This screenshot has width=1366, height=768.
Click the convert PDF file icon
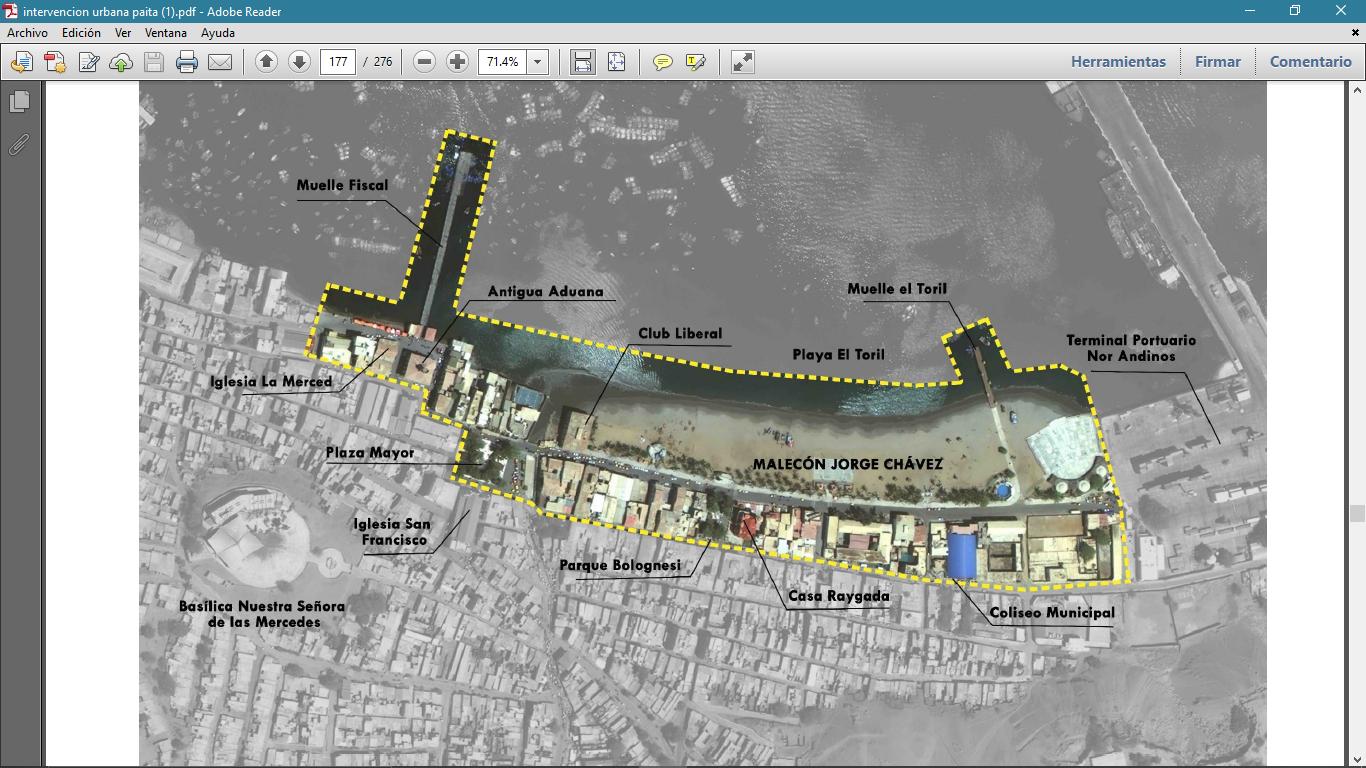(55, 62)
